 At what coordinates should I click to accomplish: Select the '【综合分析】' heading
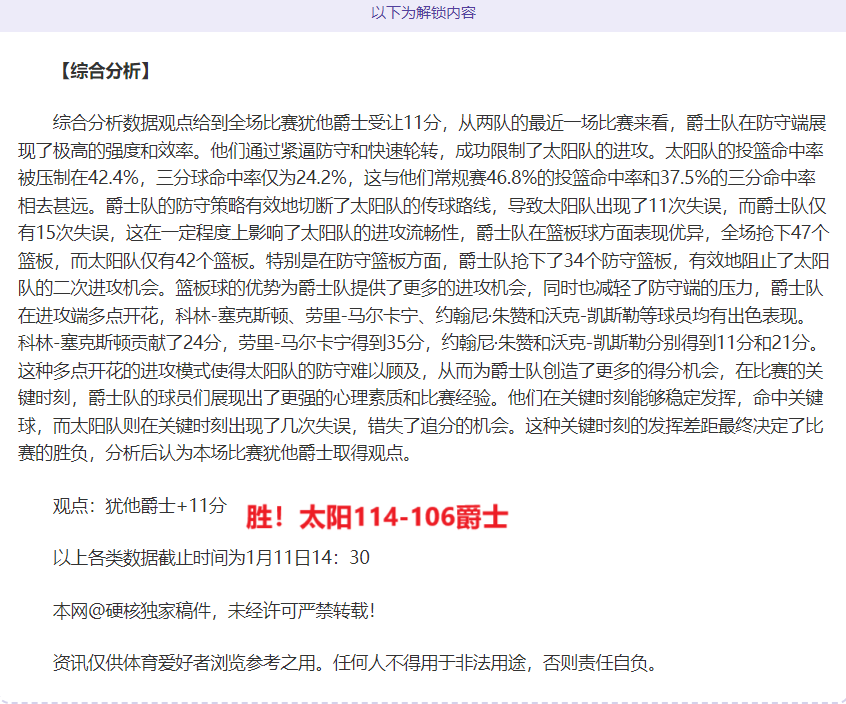tap(104, 71)
